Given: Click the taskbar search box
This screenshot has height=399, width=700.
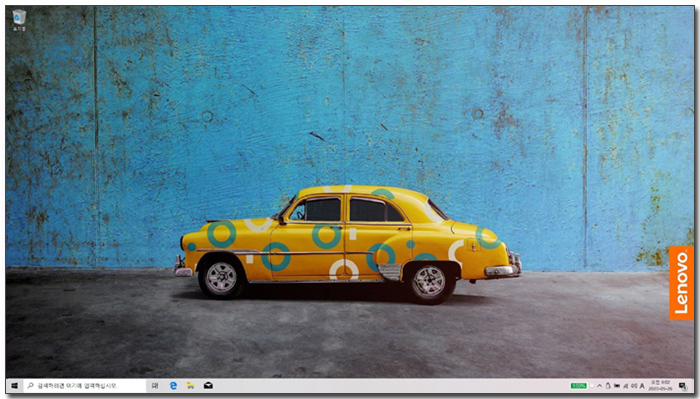Looking at the screenshot, I should click(x=85, y=385).
